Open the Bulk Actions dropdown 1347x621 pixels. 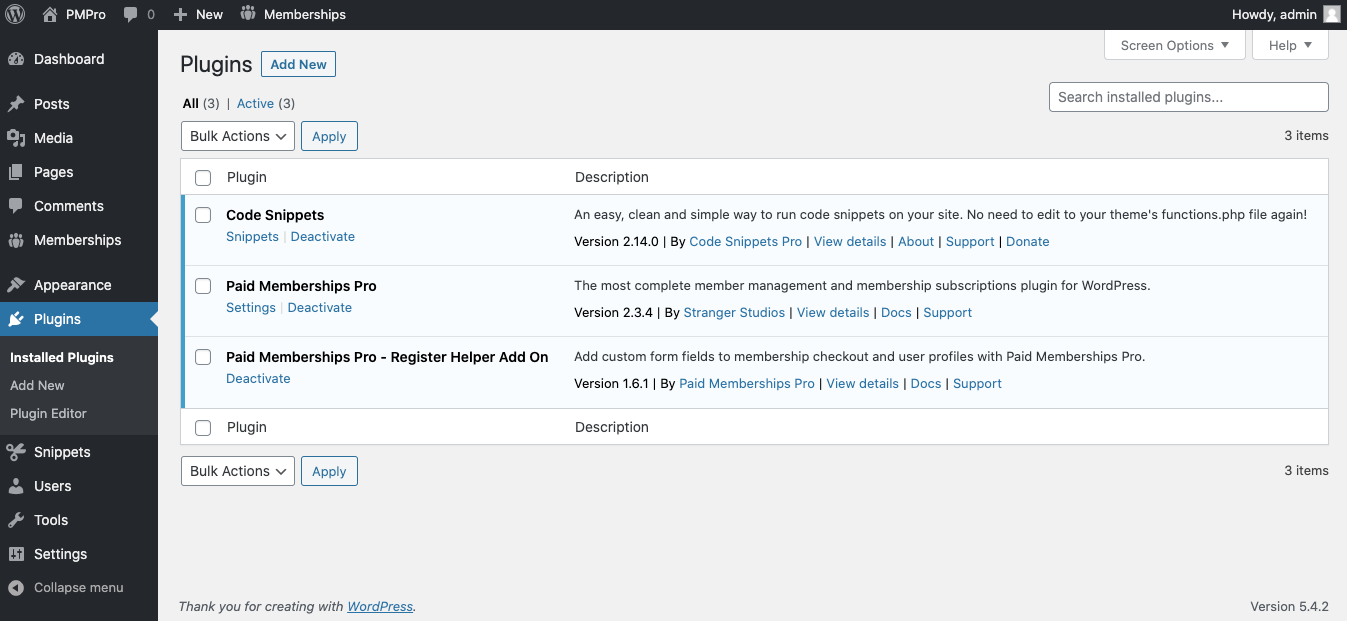click(x=237, y=136)
